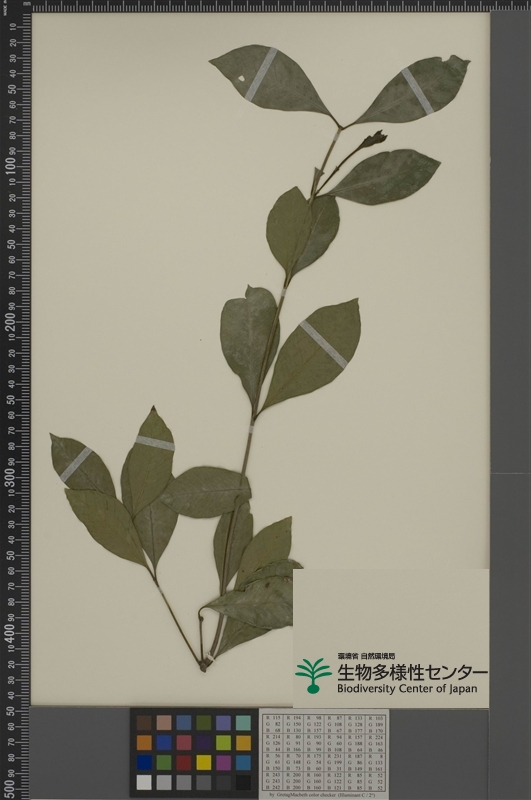Click the yellow-green swatch in second row
Screen dimensions: 531x800
[223, 742]
